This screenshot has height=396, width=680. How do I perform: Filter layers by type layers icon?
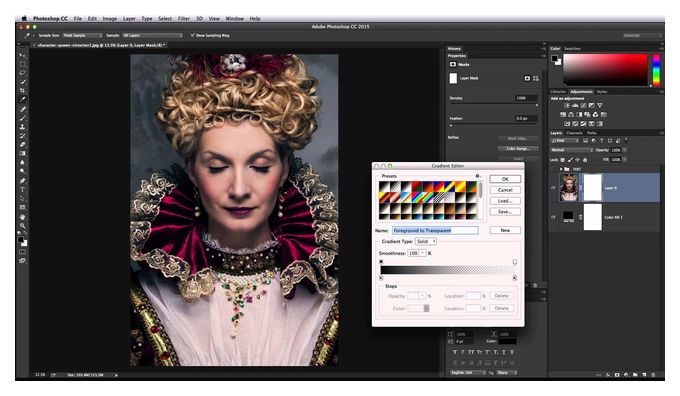[x=602, y=141]
